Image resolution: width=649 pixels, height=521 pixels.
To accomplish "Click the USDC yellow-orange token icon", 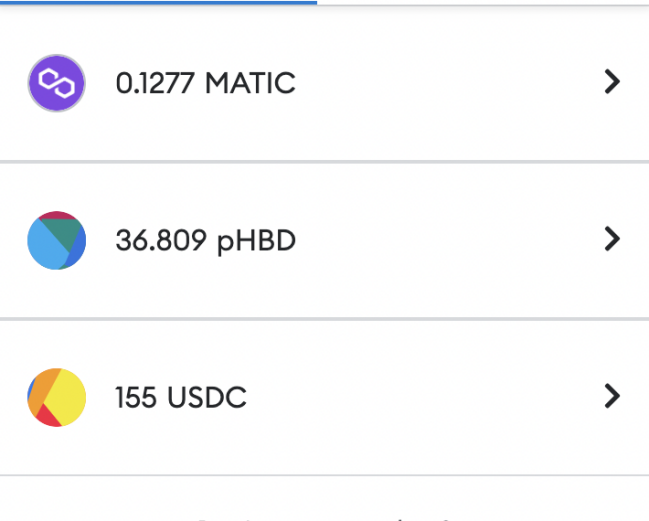I will [x=57, y=397].
